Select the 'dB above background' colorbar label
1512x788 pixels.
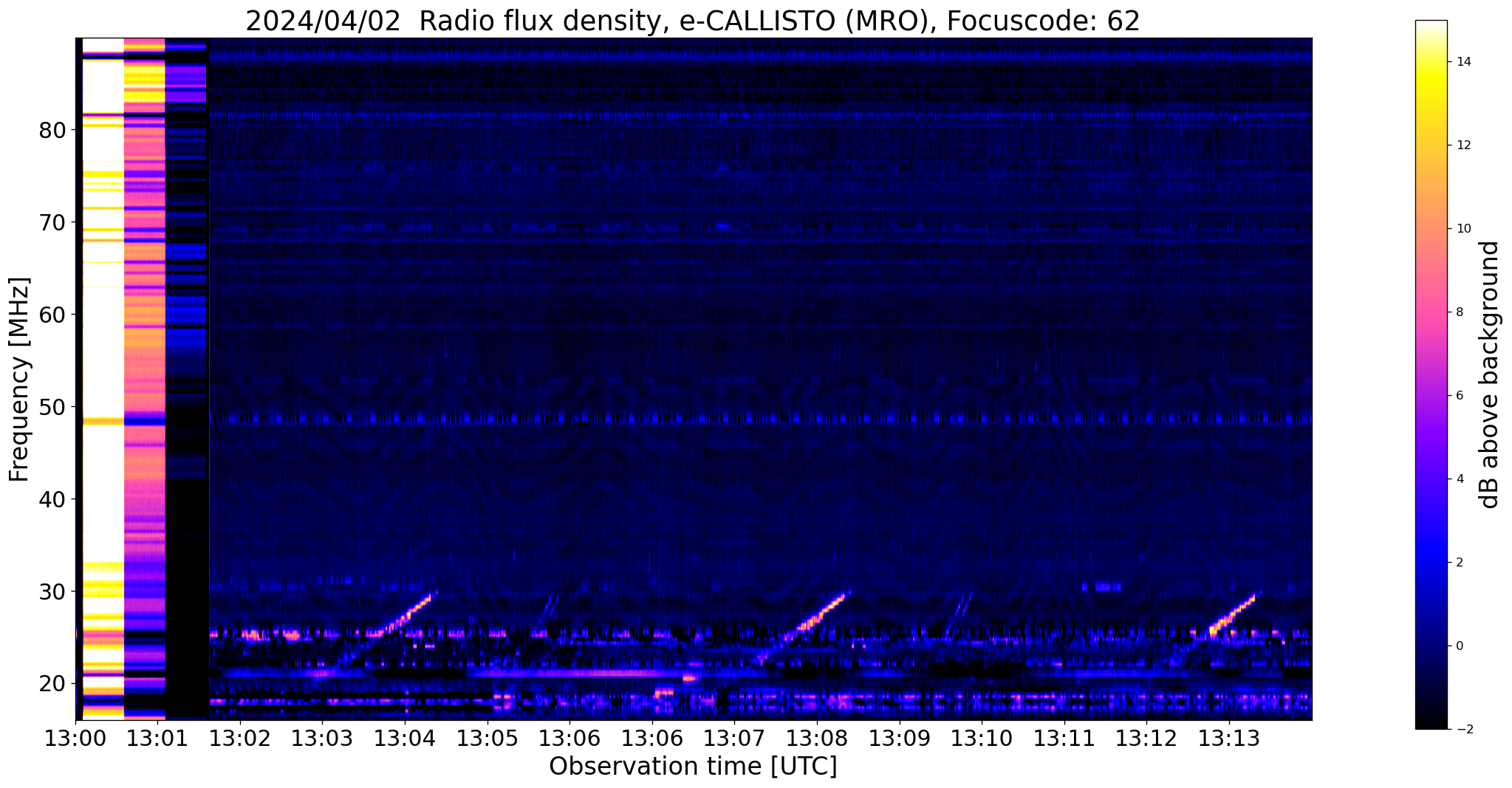click(1490, 374)
